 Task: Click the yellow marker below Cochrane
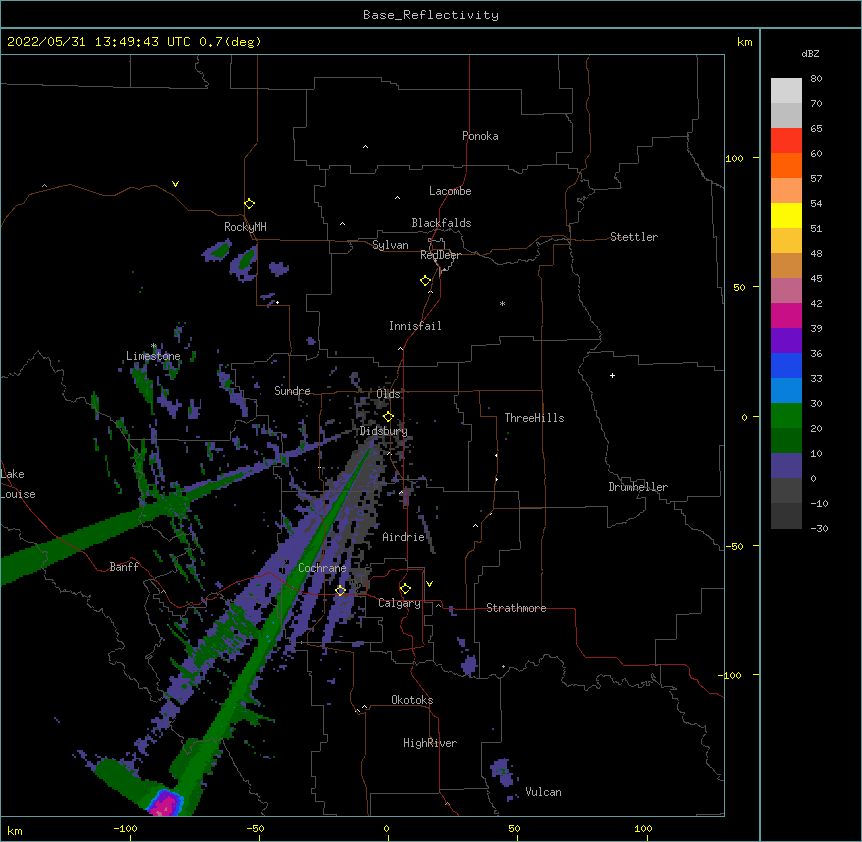click(x=340, y=590)
